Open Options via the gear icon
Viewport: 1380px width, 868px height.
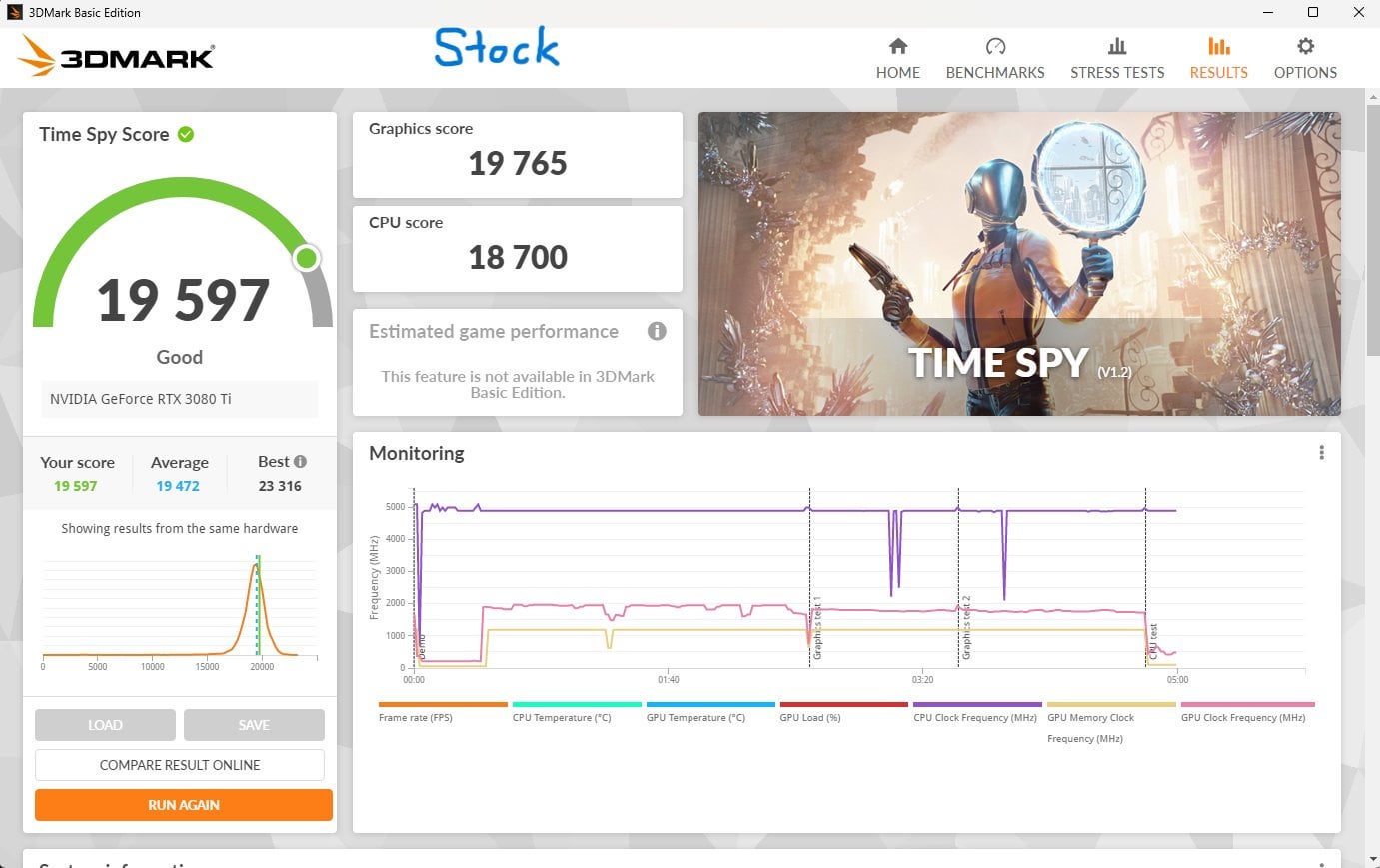[1305, 46]
